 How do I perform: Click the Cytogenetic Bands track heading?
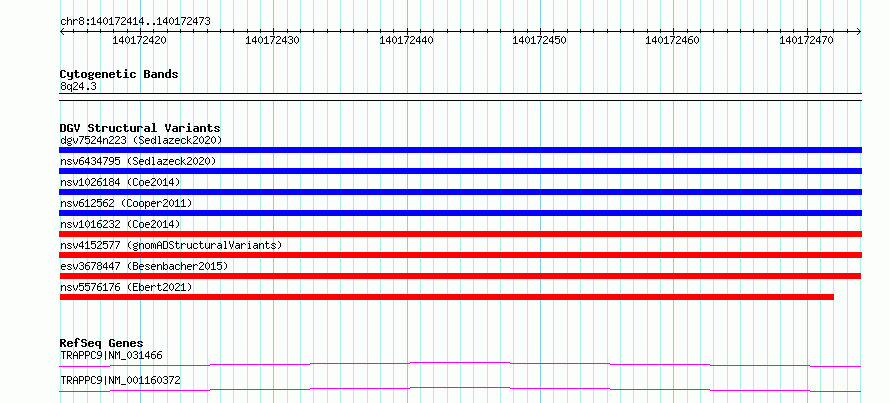119,74
